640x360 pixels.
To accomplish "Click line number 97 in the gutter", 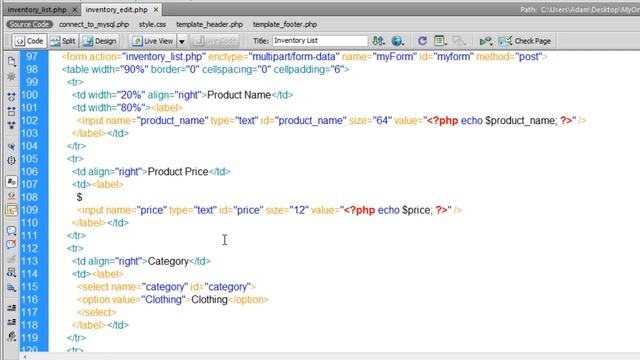I will click(31, 56).
